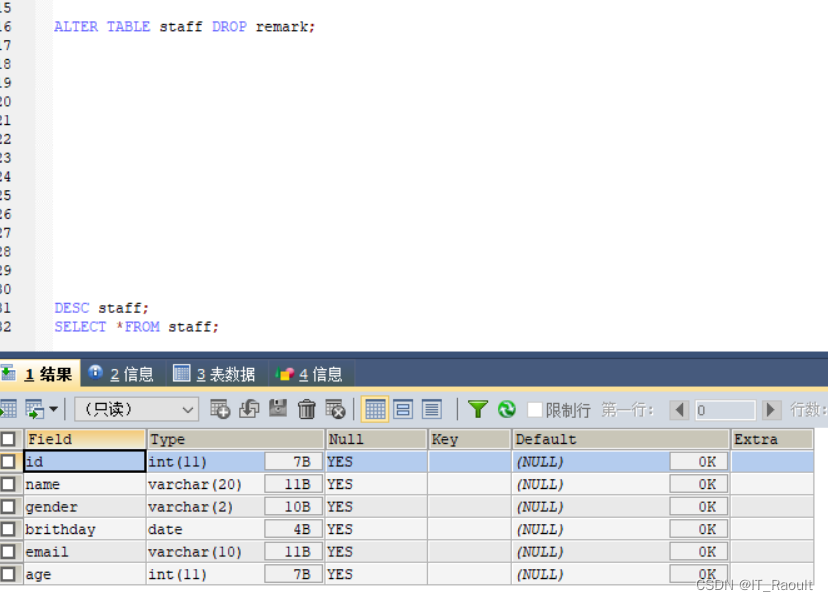Click the 0K button in name row
This screenshot has height=601, width=828.
coord(699,484)
